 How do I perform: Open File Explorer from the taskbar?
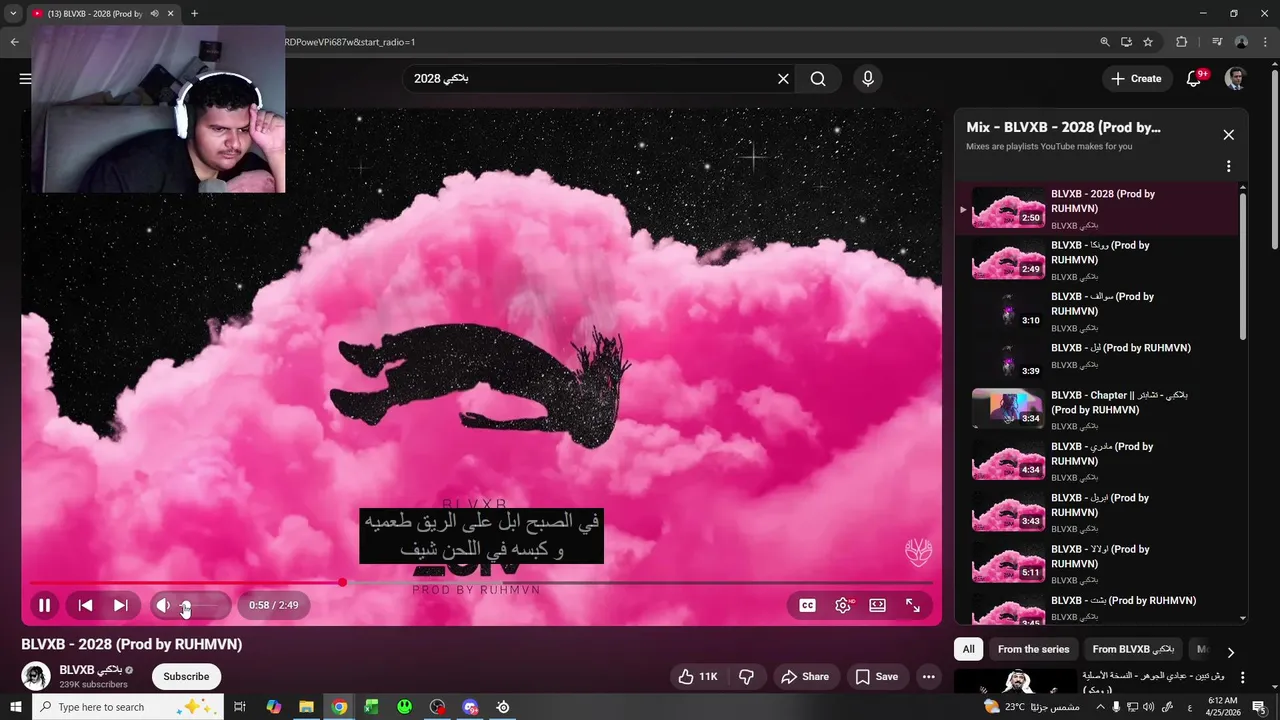pos(306,707)
